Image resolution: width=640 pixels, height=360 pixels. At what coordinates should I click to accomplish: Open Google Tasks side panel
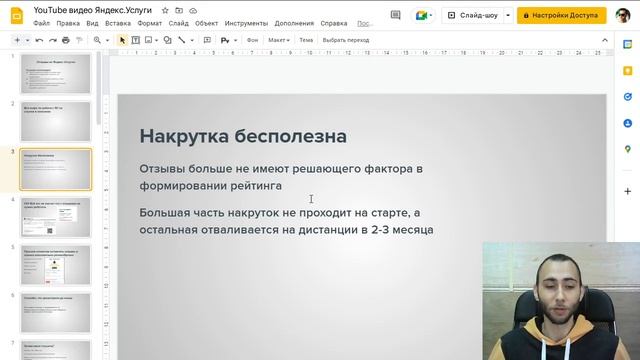pos(627,97)
